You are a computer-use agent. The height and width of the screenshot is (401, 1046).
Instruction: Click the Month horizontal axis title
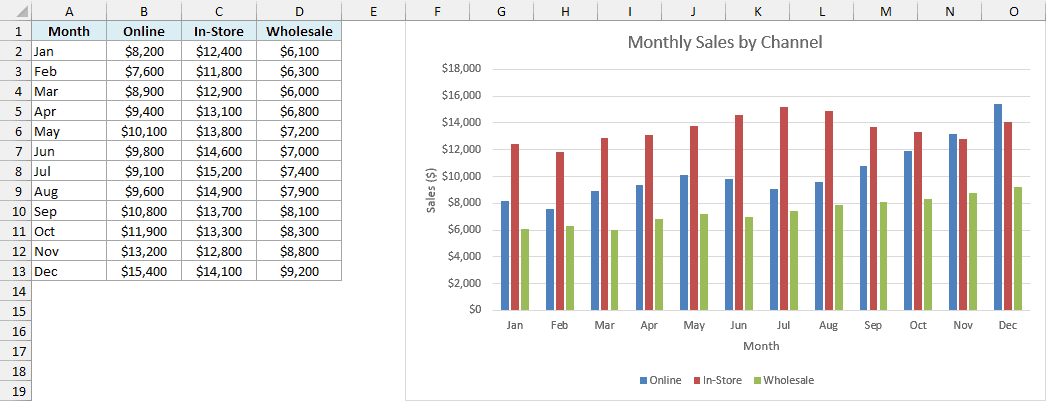pyautogui.click(x=760, y=346)
